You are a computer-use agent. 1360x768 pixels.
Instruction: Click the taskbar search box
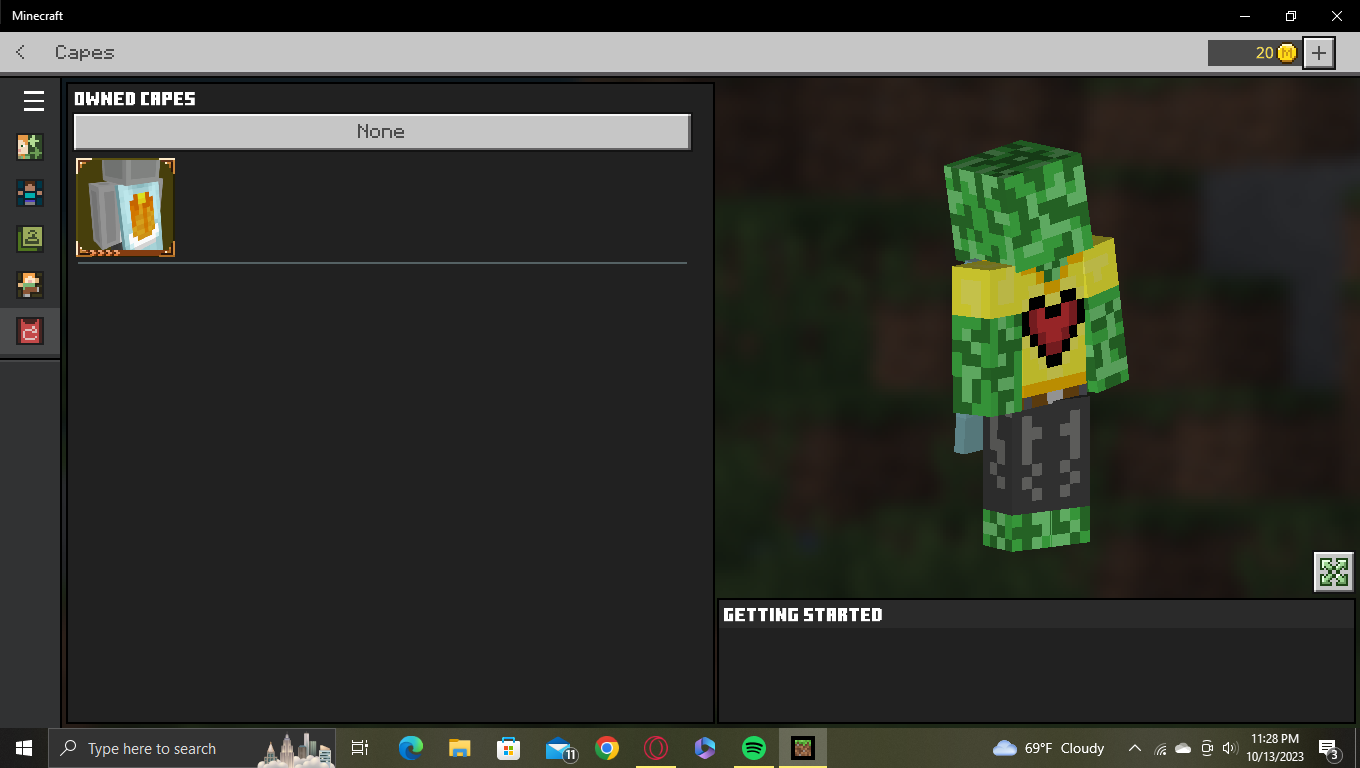click(193, 748)
